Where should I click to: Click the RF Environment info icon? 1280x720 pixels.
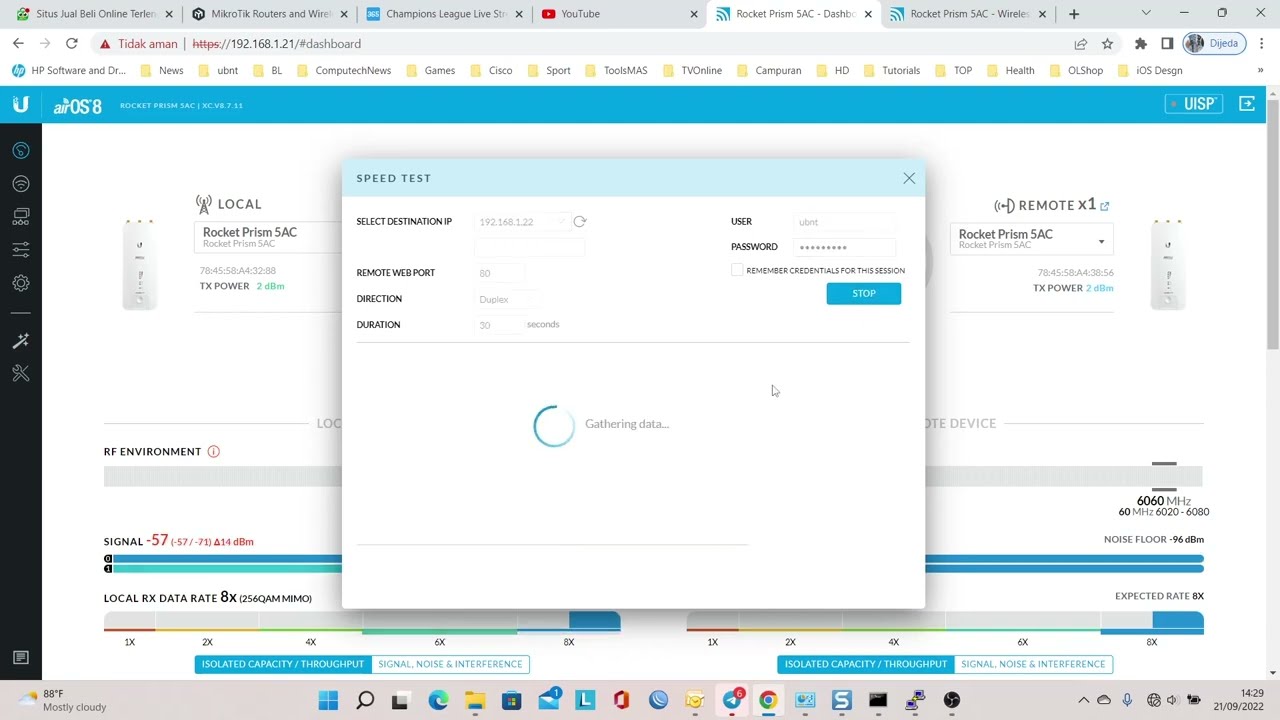tap(213, 451)
